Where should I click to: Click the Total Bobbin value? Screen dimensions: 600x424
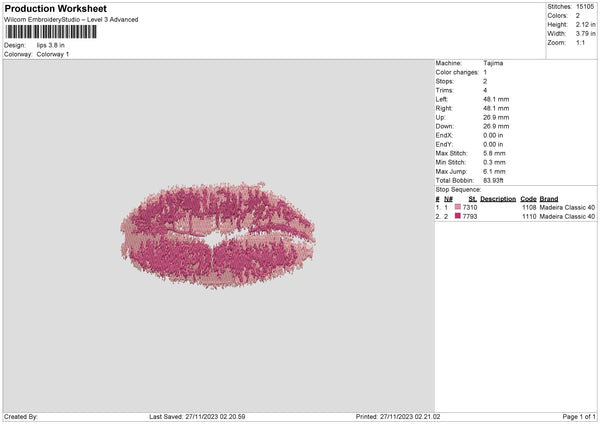pos(494,180)
